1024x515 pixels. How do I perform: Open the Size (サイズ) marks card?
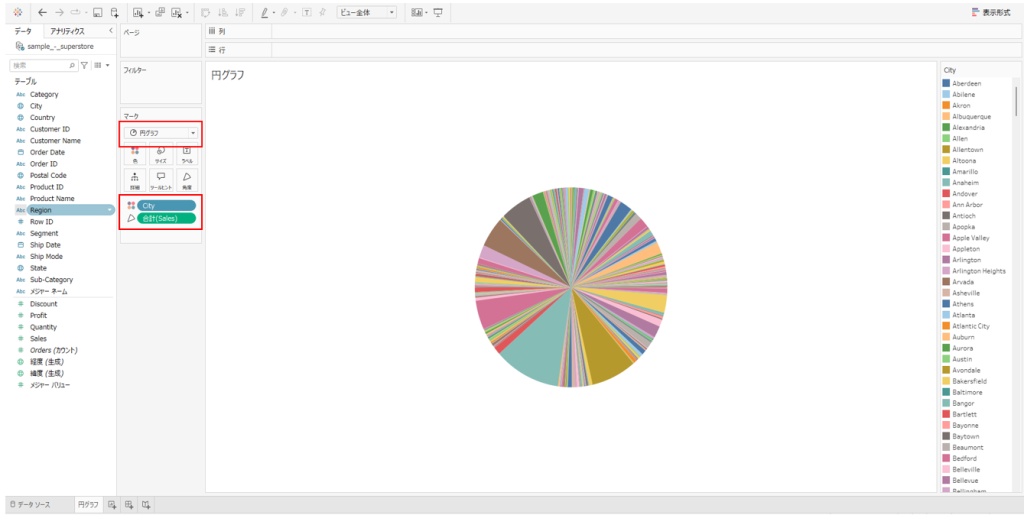pyautogui.click(x=160, y=154)
